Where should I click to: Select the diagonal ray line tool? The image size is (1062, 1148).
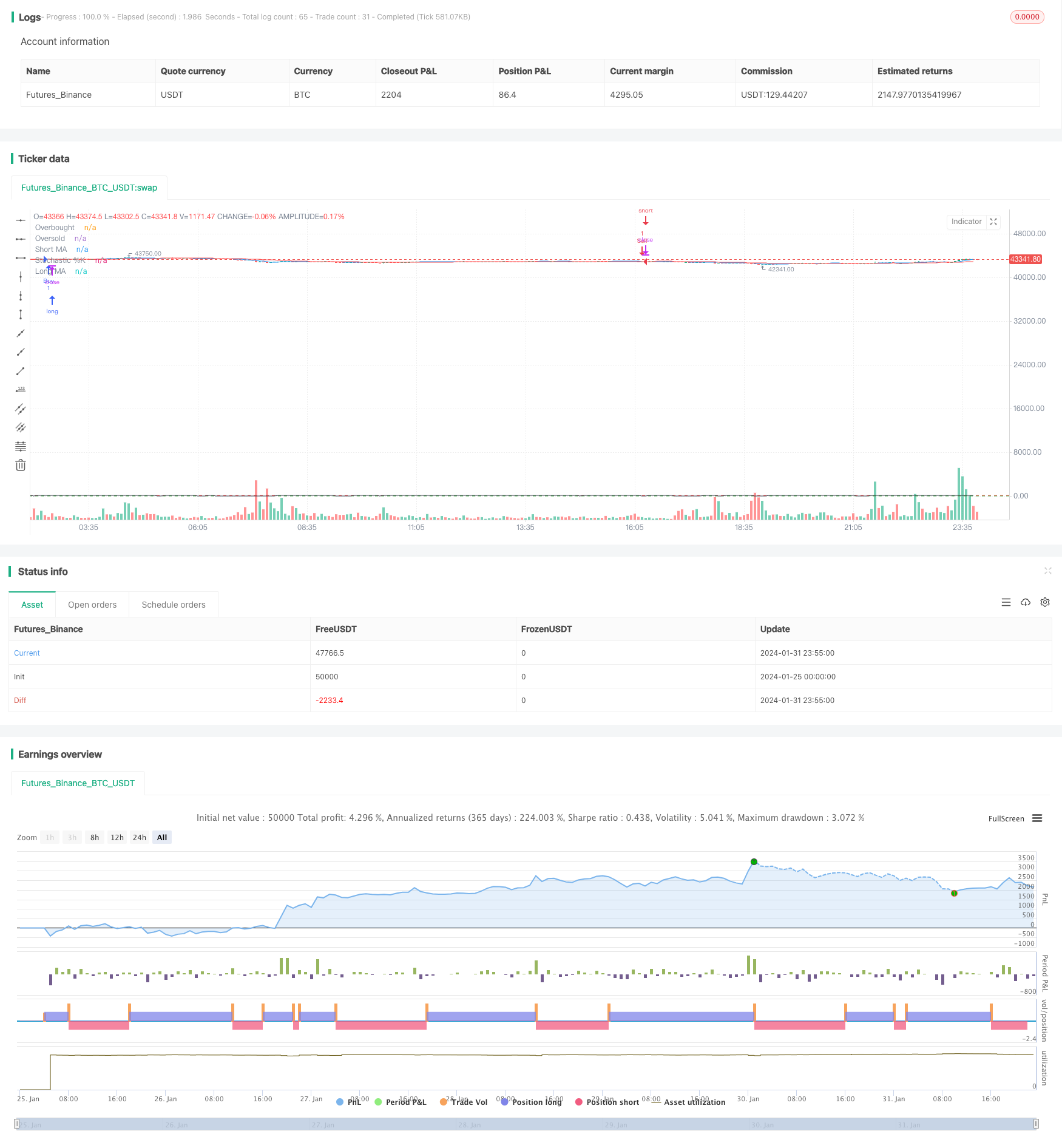[21, 352]
